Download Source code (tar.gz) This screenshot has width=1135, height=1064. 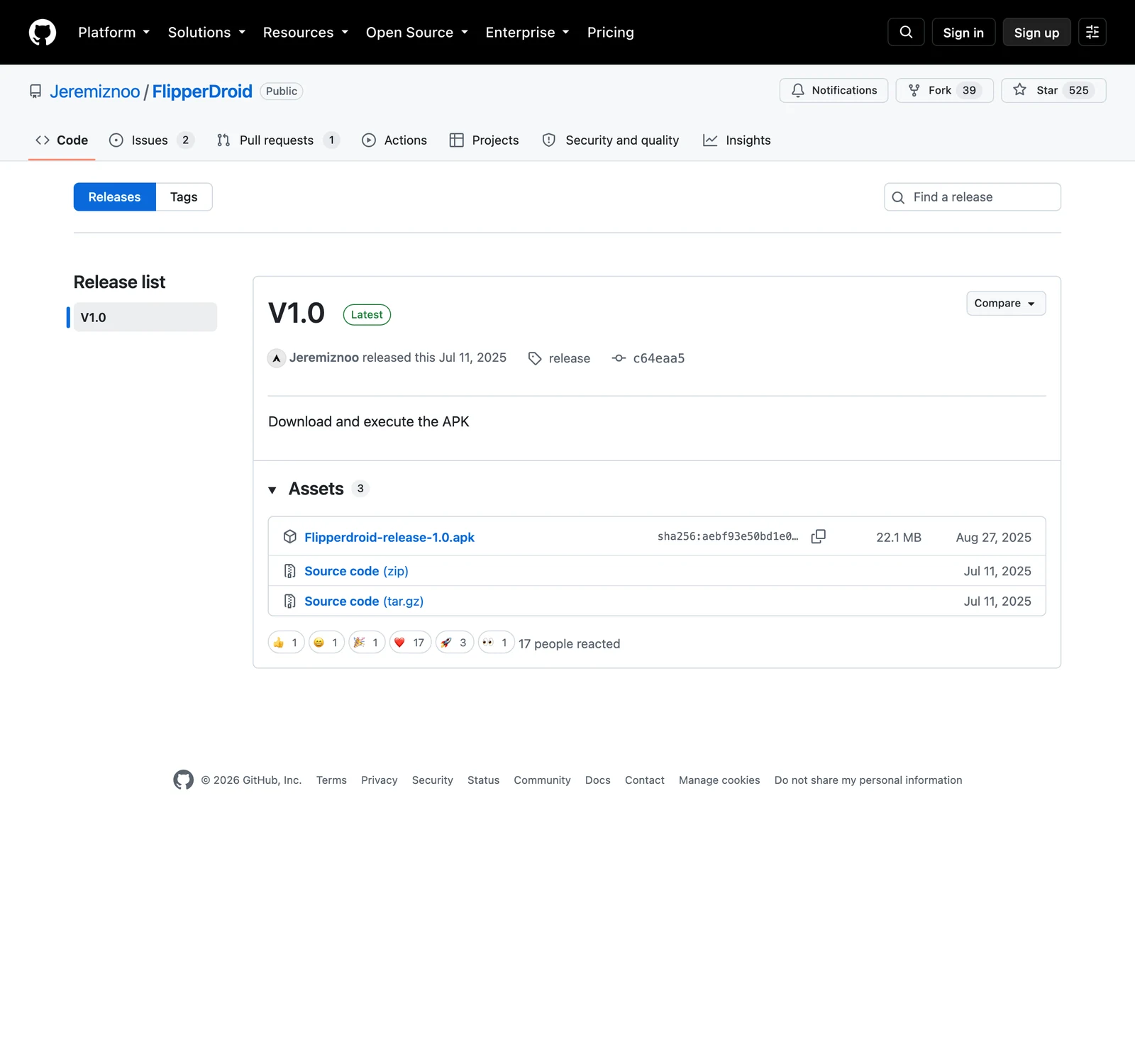[x=364, y=601]
